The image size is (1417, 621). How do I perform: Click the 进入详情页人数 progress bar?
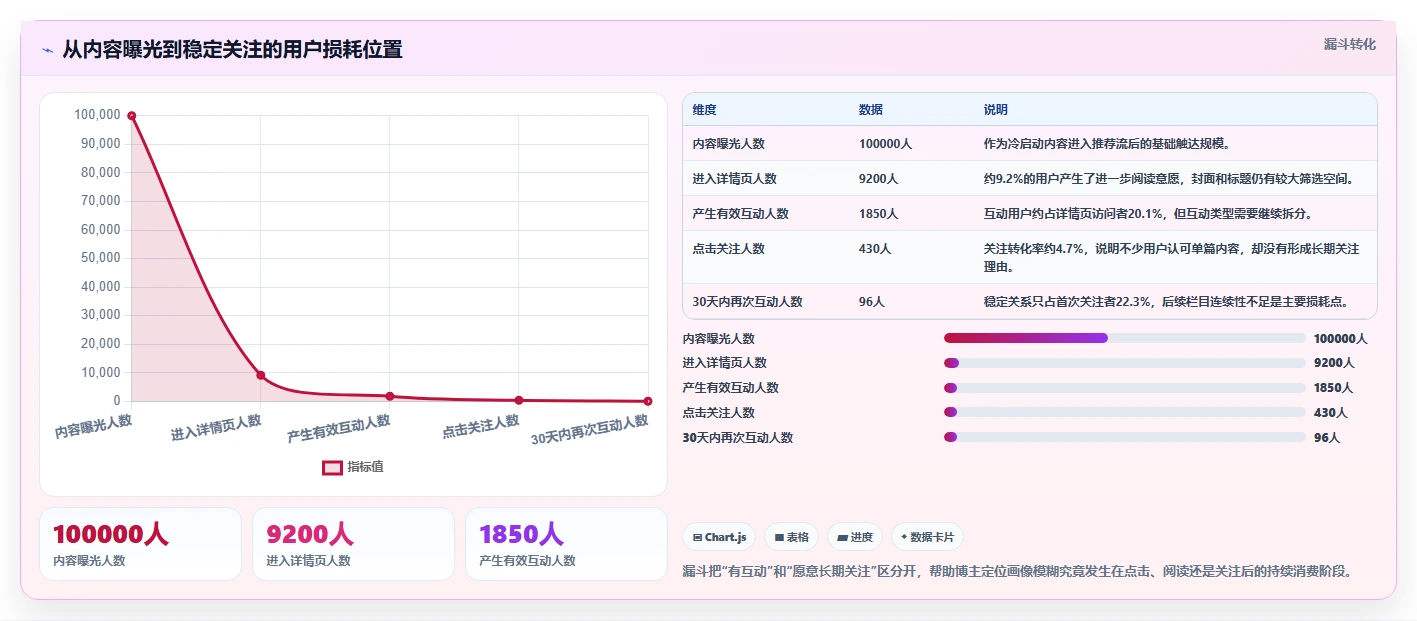click(x=1125, y=363)
